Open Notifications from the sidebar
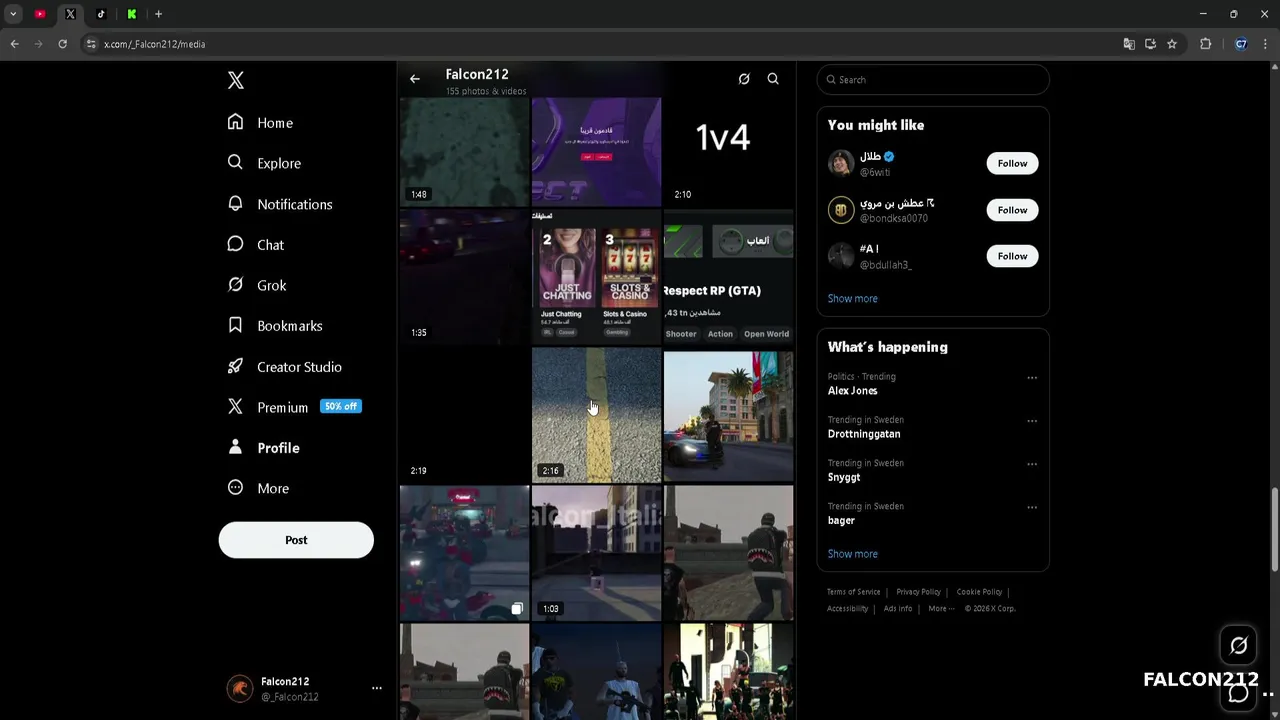The image size is (1280, 720). tap(280, 204)
